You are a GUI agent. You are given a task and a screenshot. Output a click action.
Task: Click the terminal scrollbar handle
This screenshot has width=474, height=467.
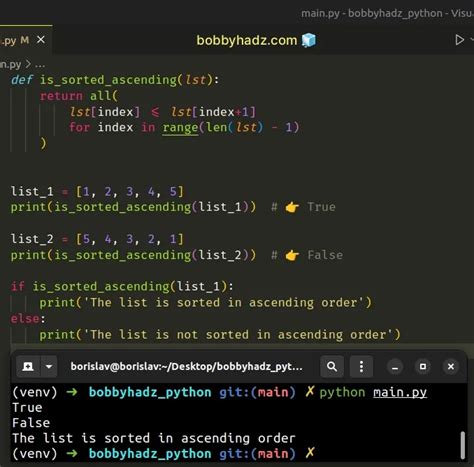(x=463, y=445)
